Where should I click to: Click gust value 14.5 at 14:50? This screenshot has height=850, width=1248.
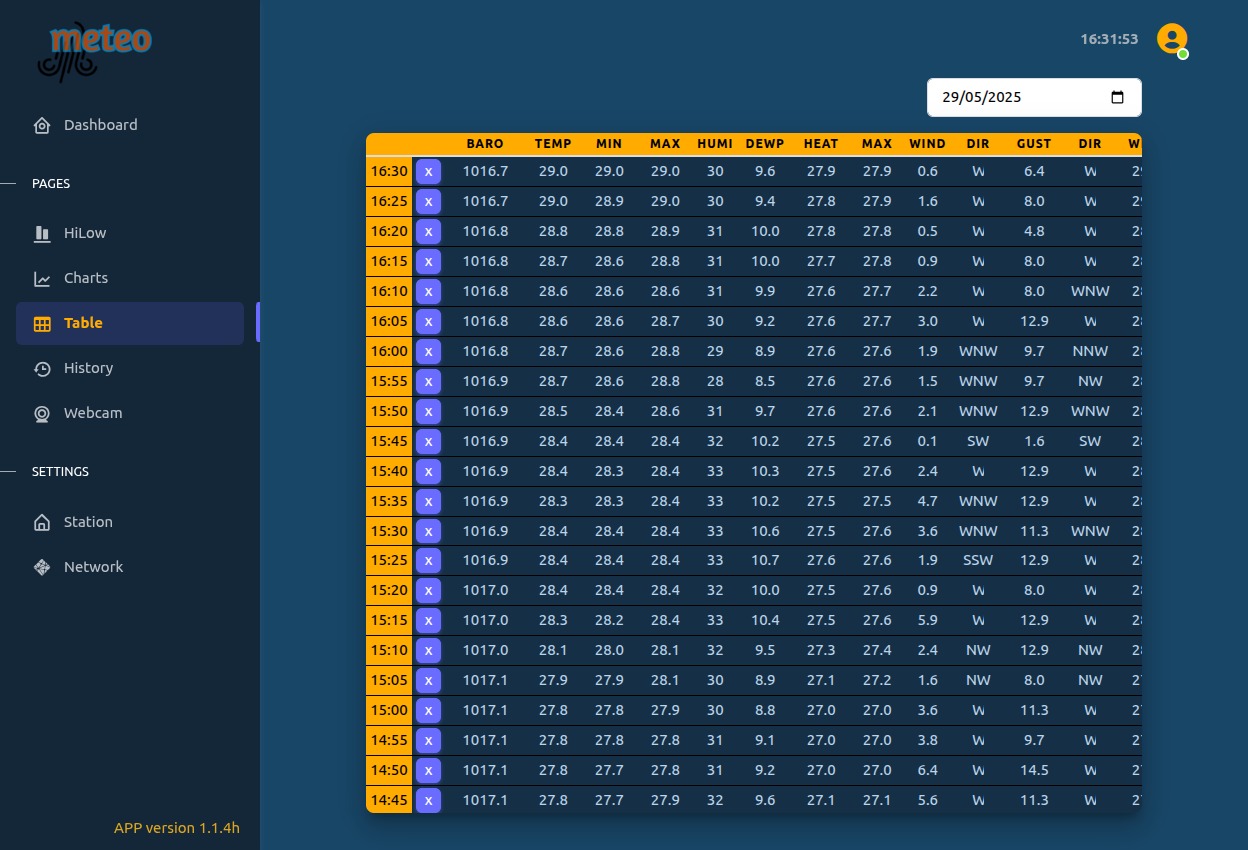pyautogui.click(x=1034, y=770)
